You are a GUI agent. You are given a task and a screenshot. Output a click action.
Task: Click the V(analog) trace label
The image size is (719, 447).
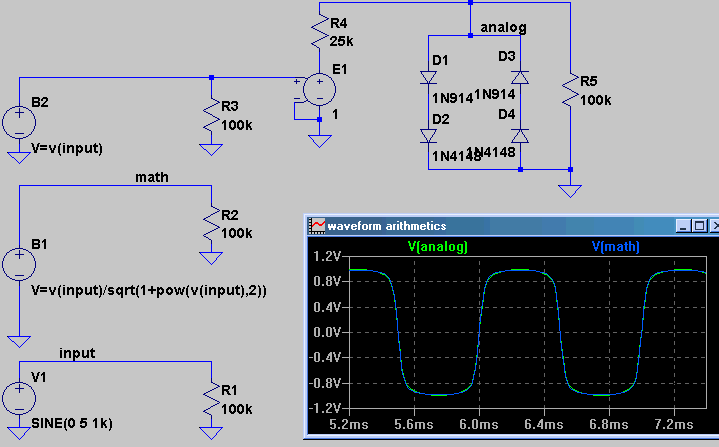pyautogui.click(x=438, y=247)
